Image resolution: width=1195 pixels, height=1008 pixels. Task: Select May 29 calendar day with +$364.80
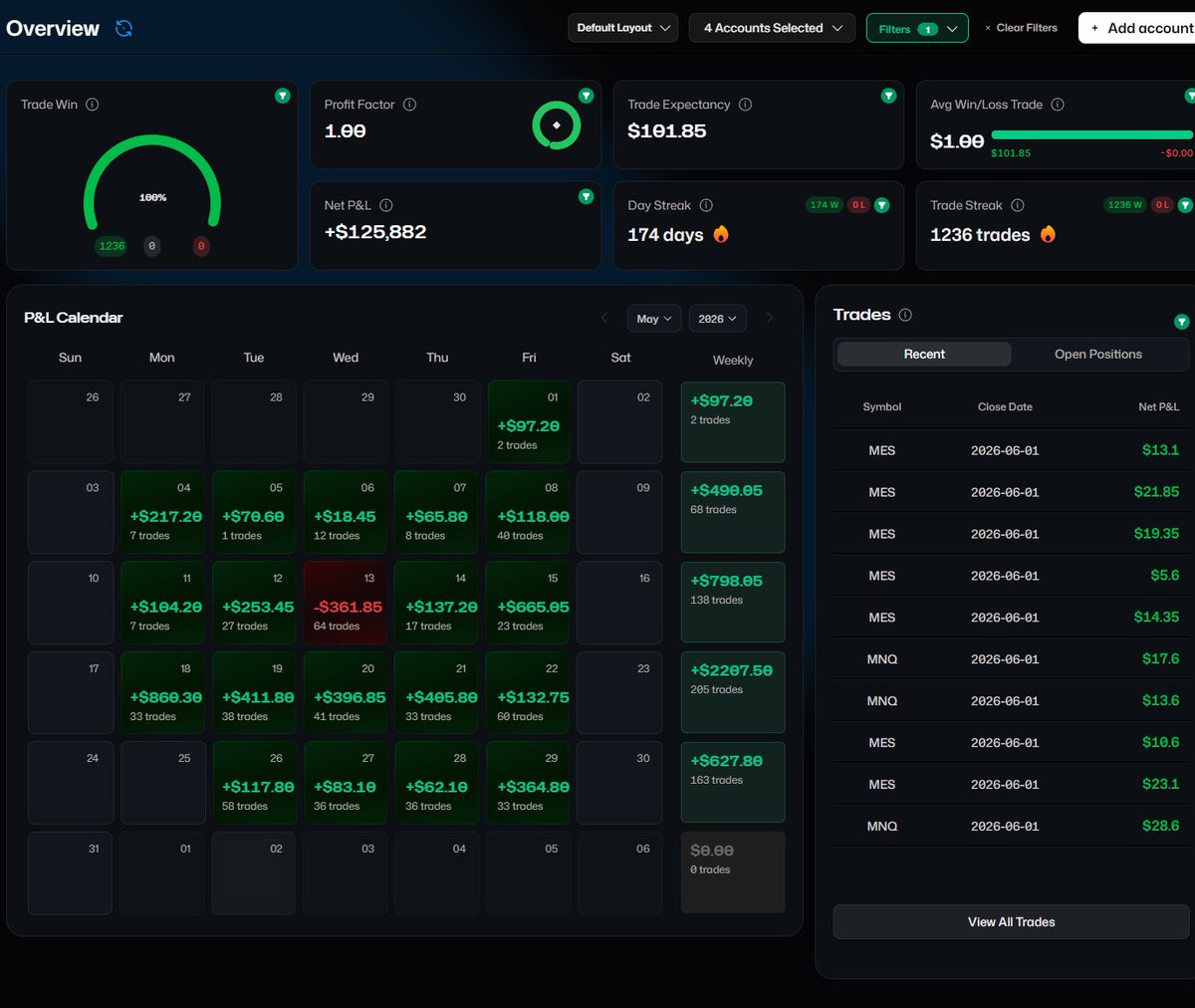pos(528,782)
